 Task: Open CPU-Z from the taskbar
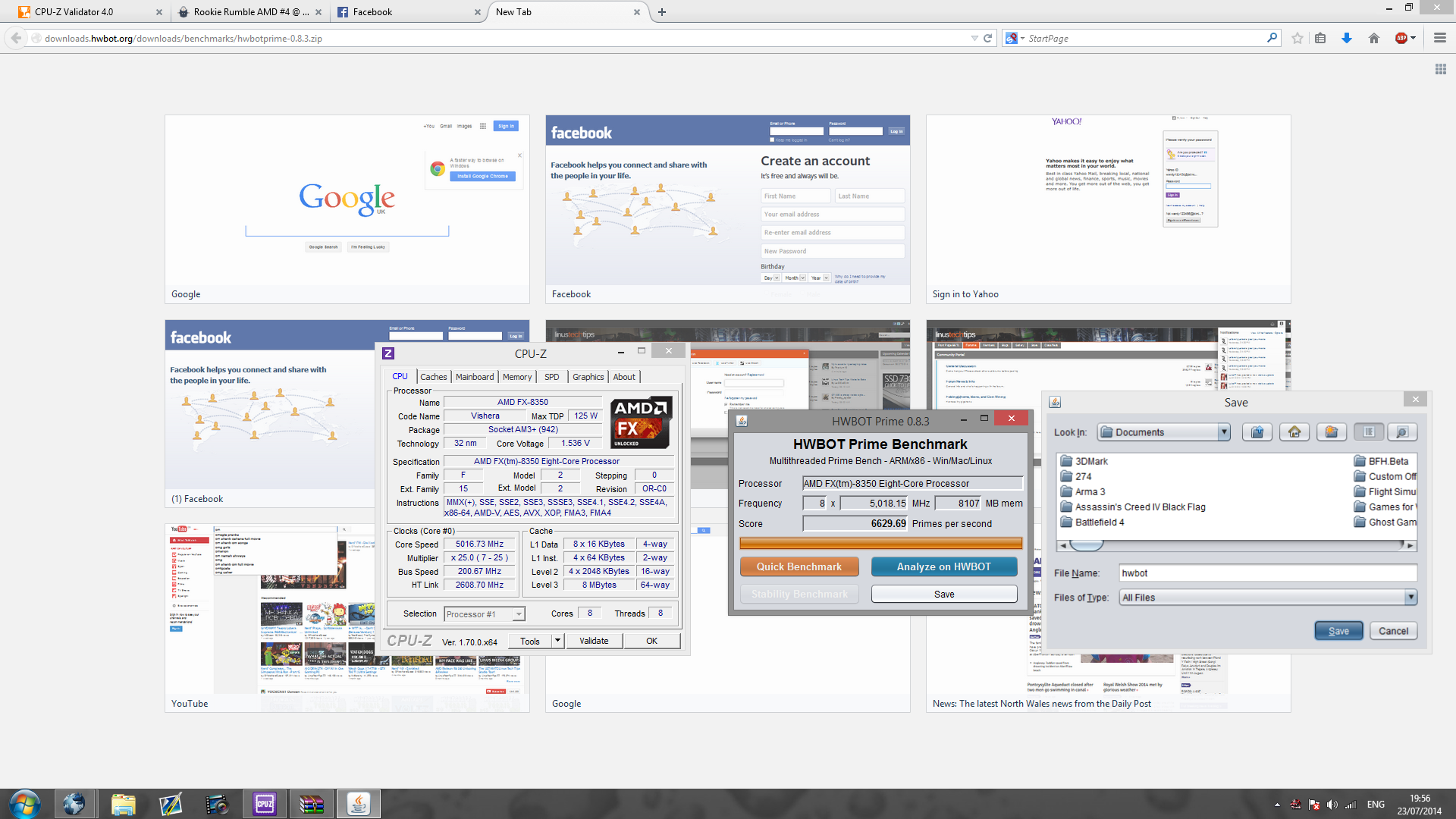(x=264, y=804)
